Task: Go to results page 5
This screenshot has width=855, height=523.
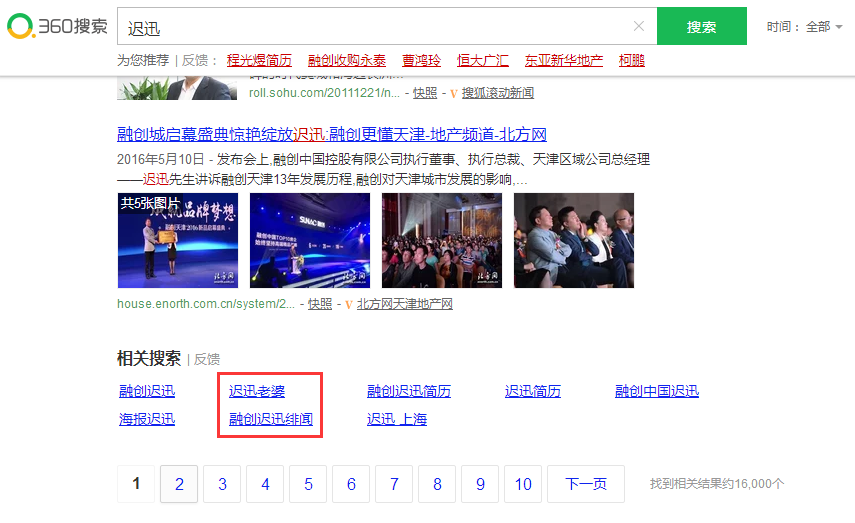Action: [x=308, y=484]
